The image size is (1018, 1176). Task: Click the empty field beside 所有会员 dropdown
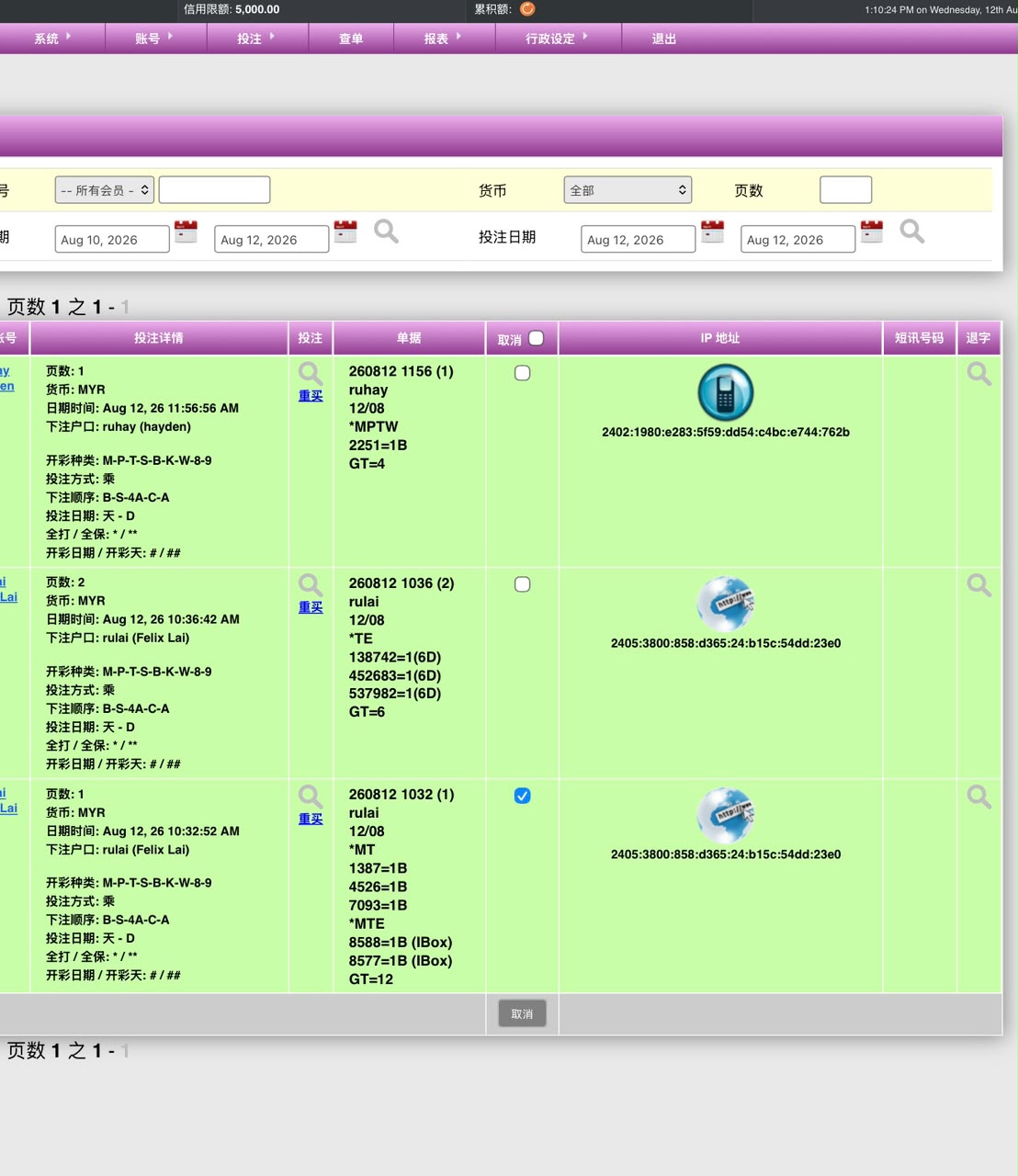coord(214,190)
